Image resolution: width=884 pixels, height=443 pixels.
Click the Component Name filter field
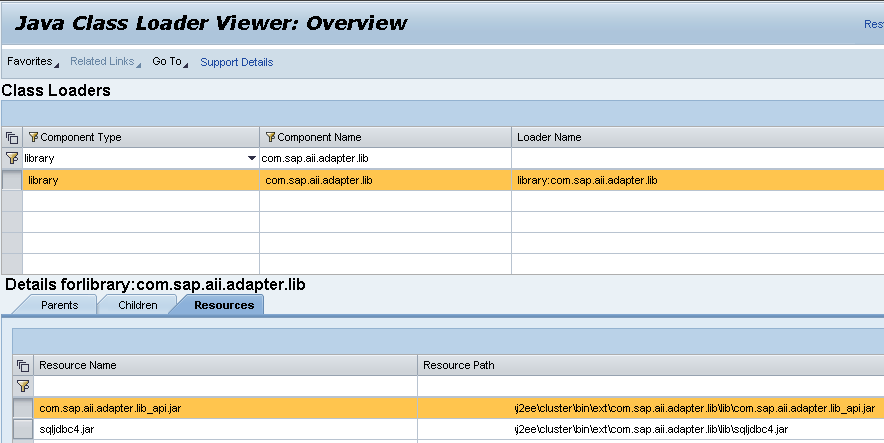coord(386,158)
